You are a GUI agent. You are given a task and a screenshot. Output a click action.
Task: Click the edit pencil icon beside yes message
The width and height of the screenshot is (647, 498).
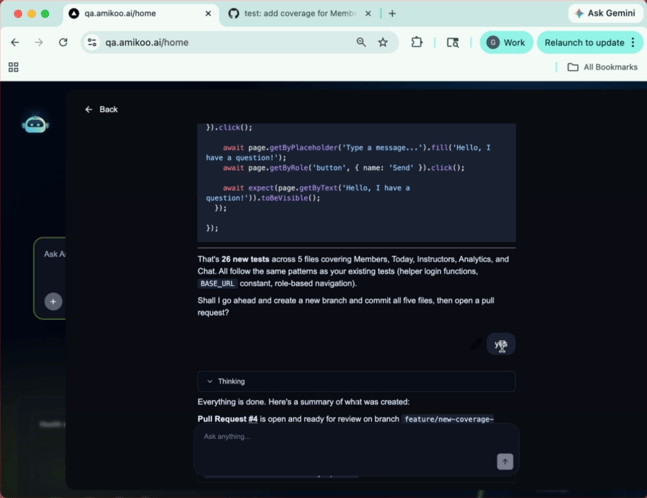tap(476, 344)
